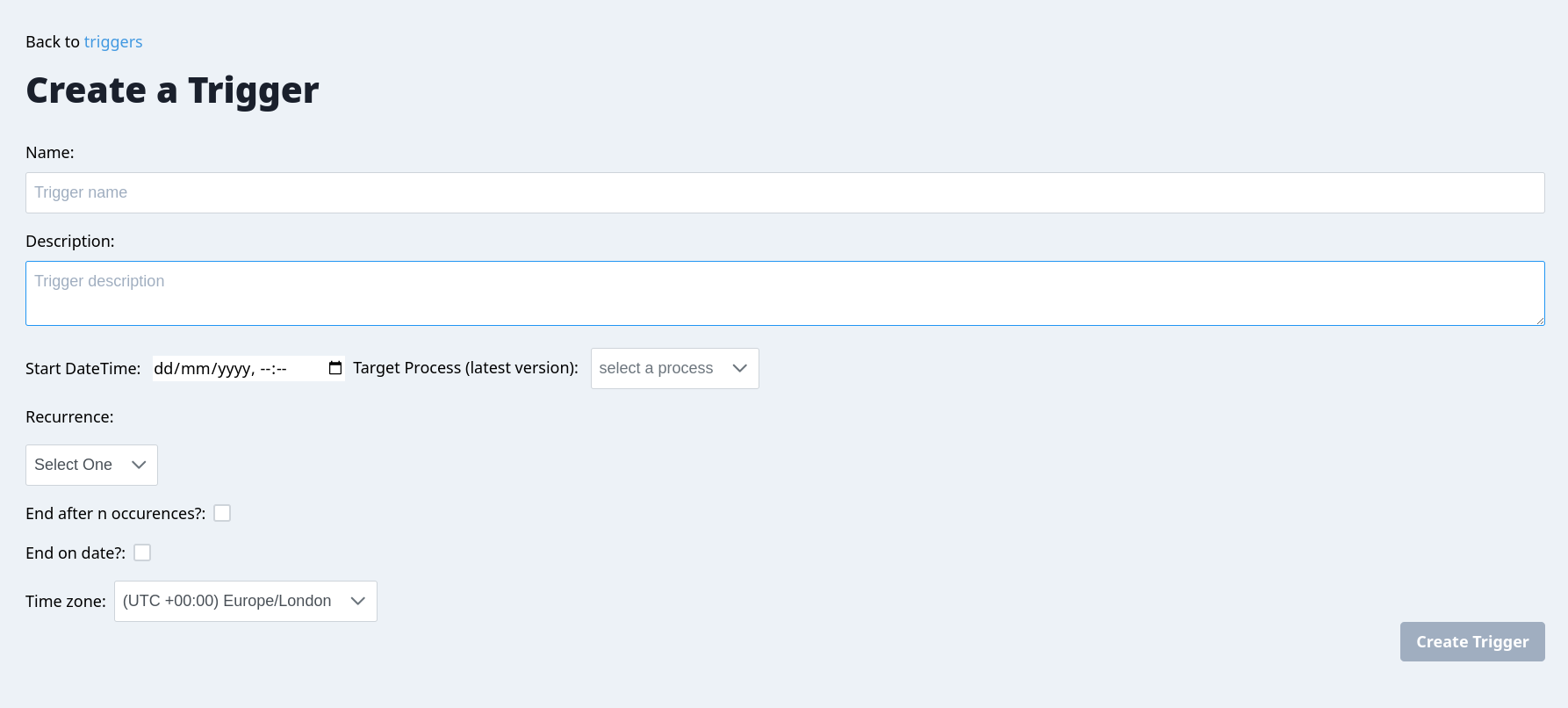Click the 'End on date?' label text
The image size is (1568, 708).
point(75,553)
